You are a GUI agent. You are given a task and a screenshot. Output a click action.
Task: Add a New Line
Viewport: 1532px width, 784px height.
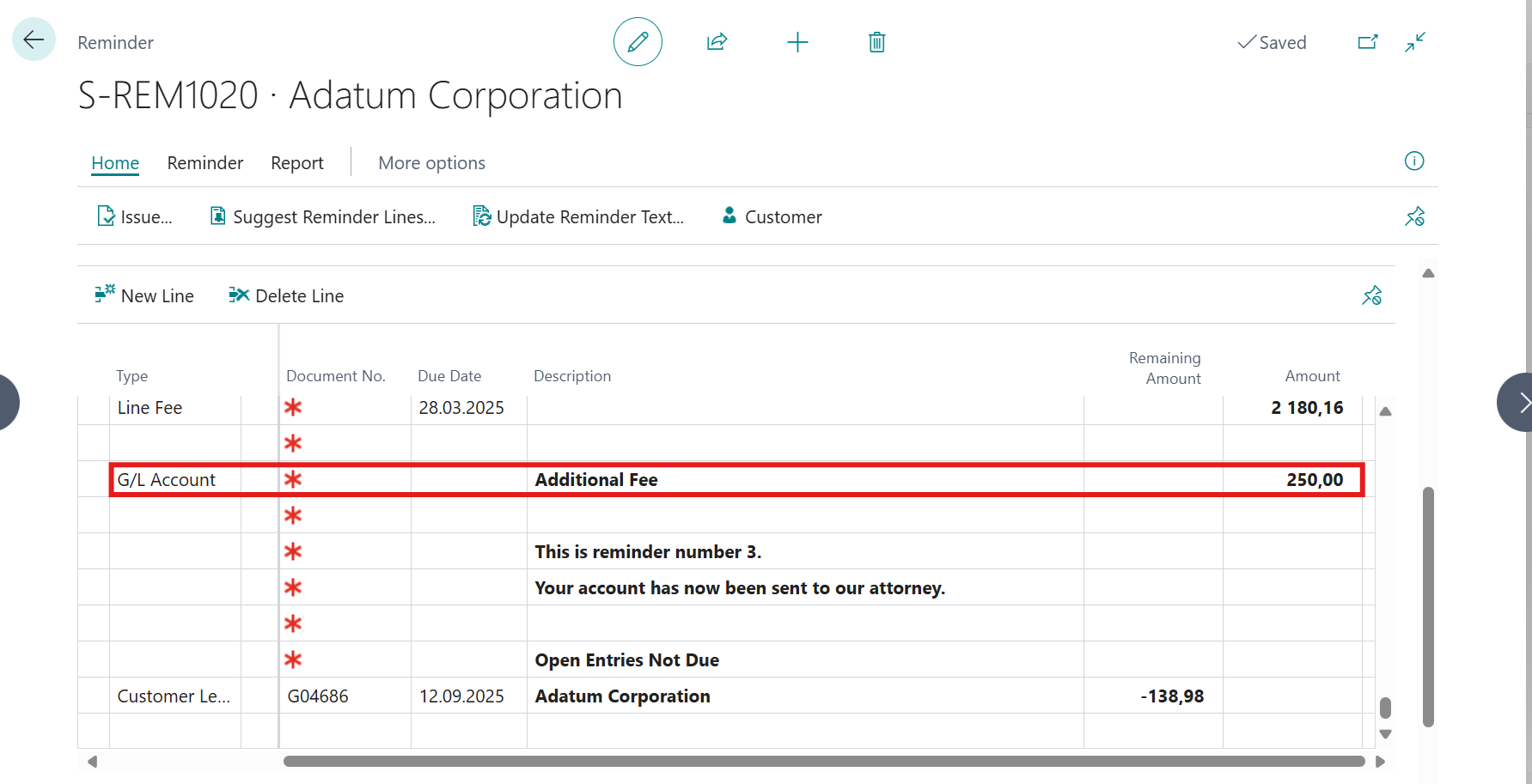click(x=144, y=296)
